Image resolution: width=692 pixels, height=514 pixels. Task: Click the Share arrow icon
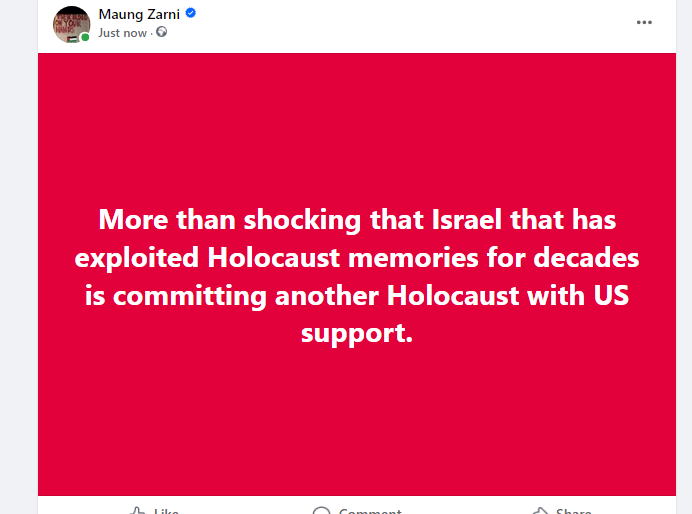point(541,511)
